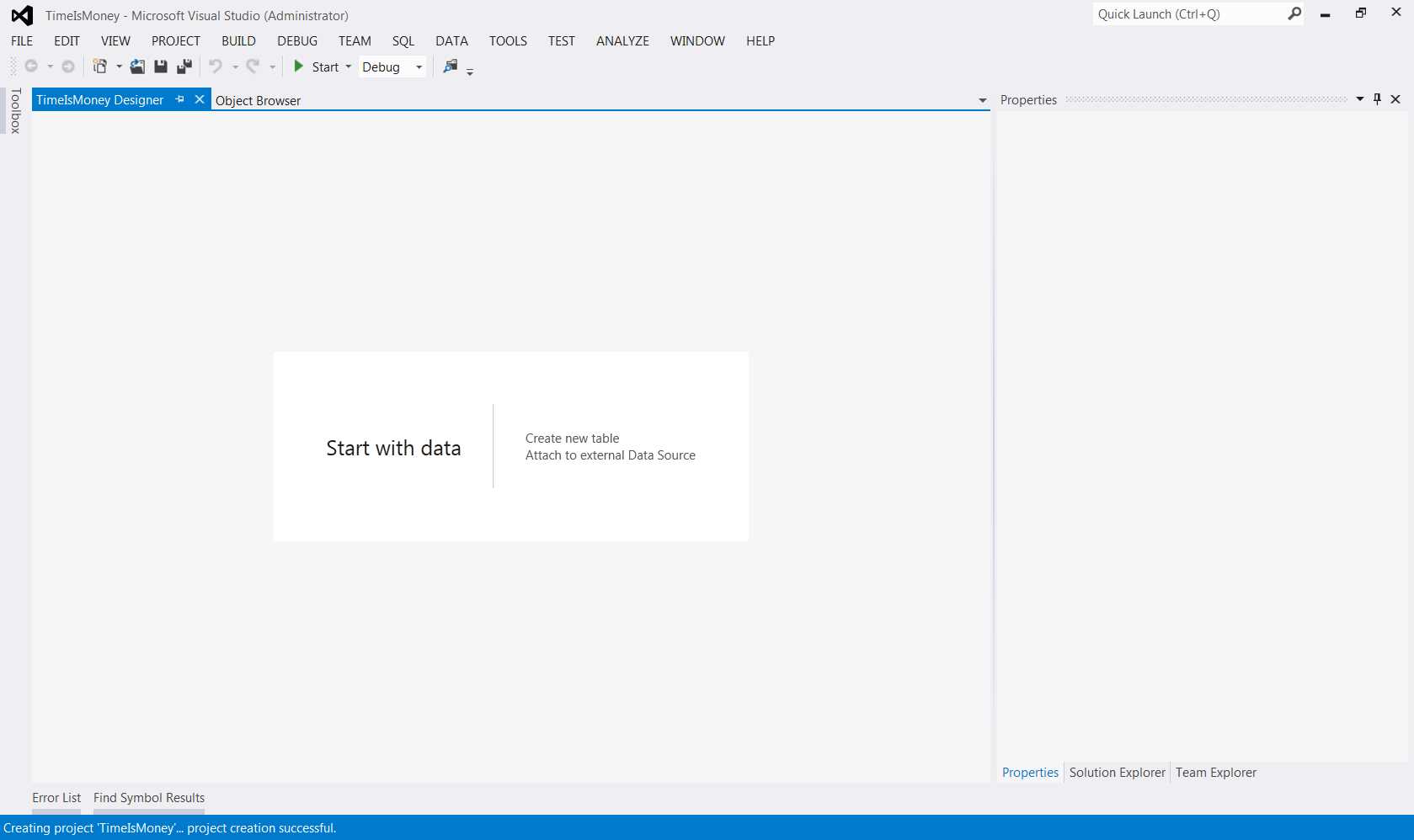Open the DATA menu
This screenshot has width=1414, height=840.
(x=451, y=40)
